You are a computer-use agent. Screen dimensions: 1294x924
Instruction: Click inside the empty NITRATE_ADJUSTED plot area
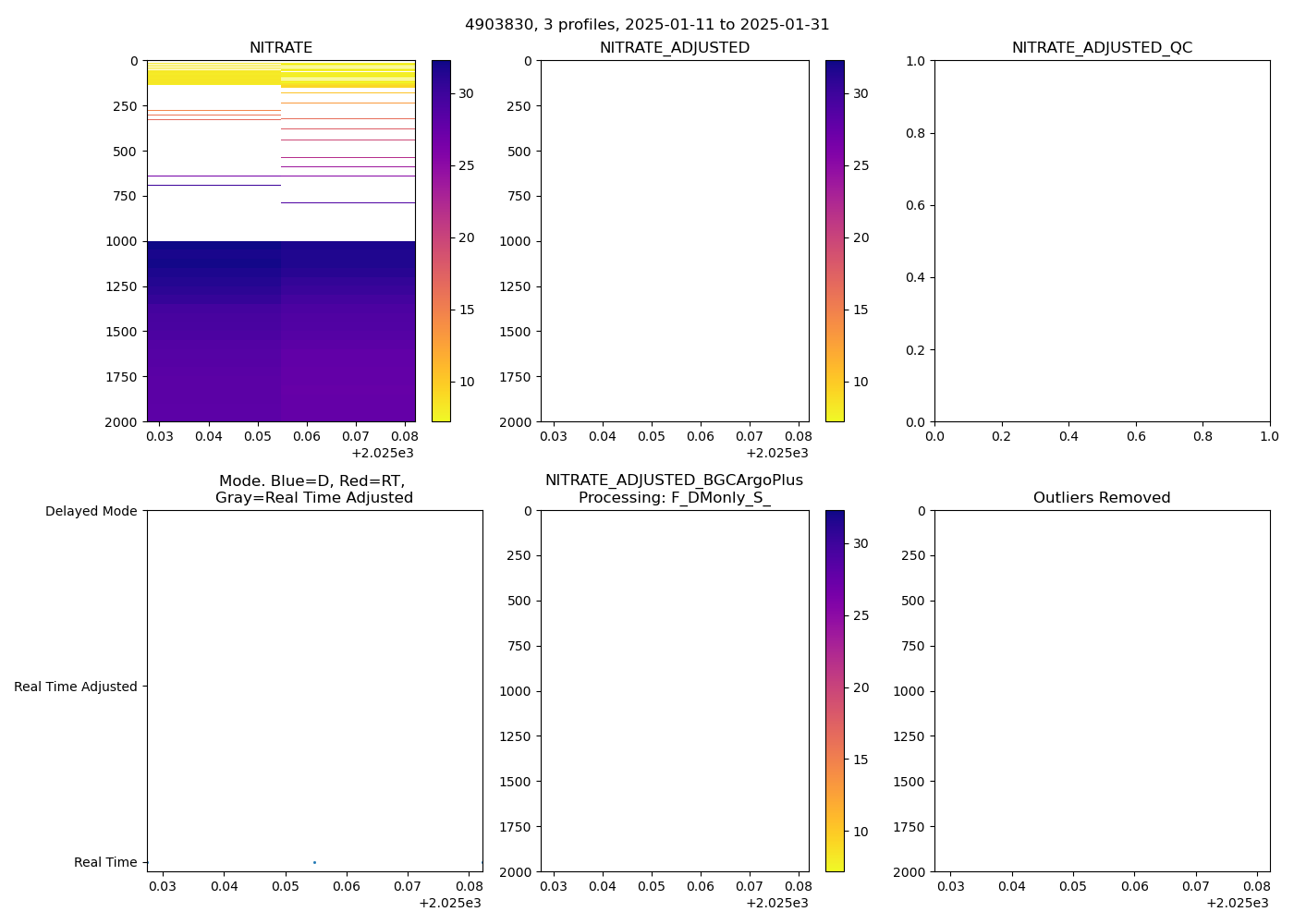point(675,240)
